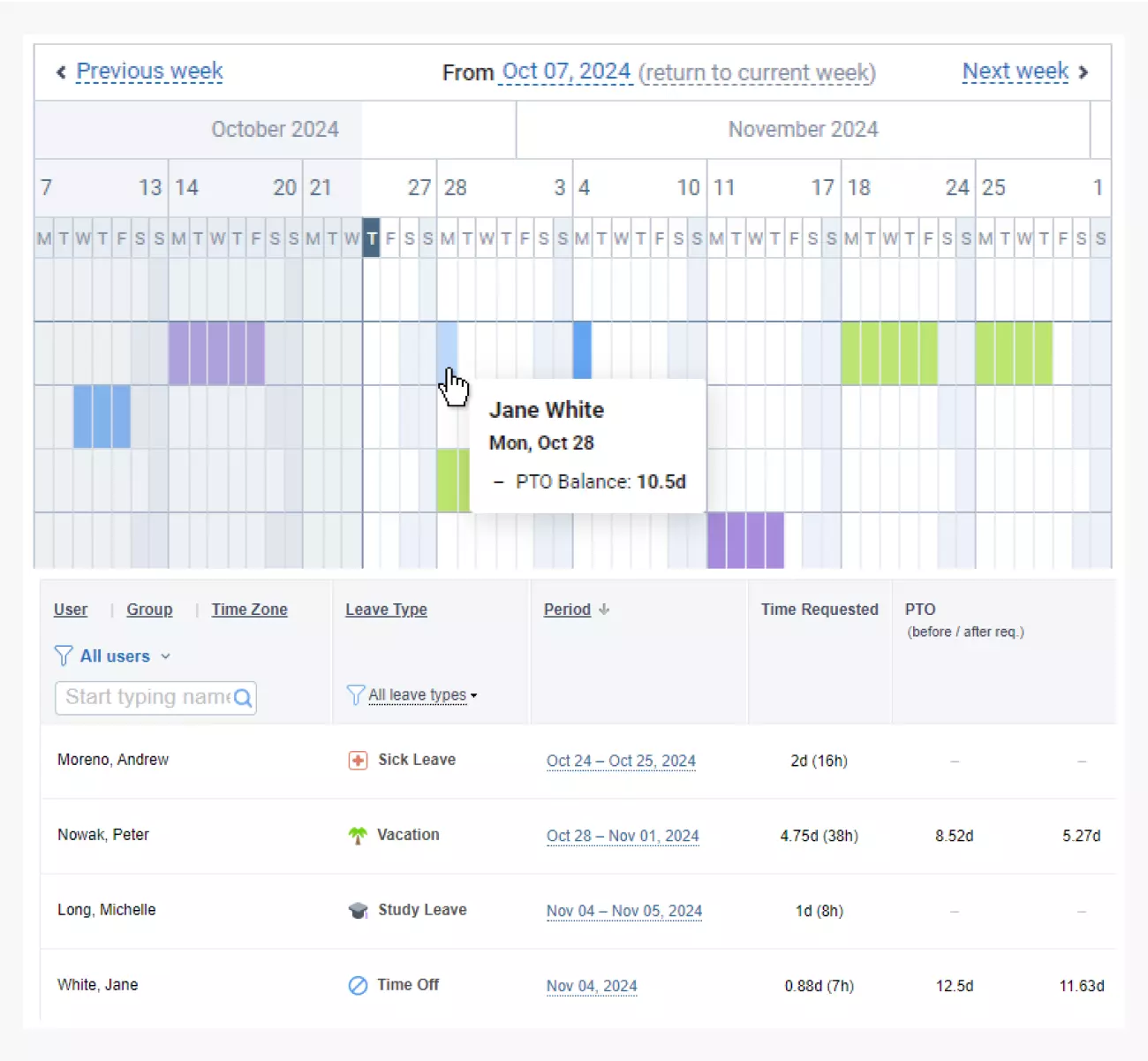Click PTO after value 11.63d
This screenshot has width=1148, height=1061.
click(x=1082, y=987)
